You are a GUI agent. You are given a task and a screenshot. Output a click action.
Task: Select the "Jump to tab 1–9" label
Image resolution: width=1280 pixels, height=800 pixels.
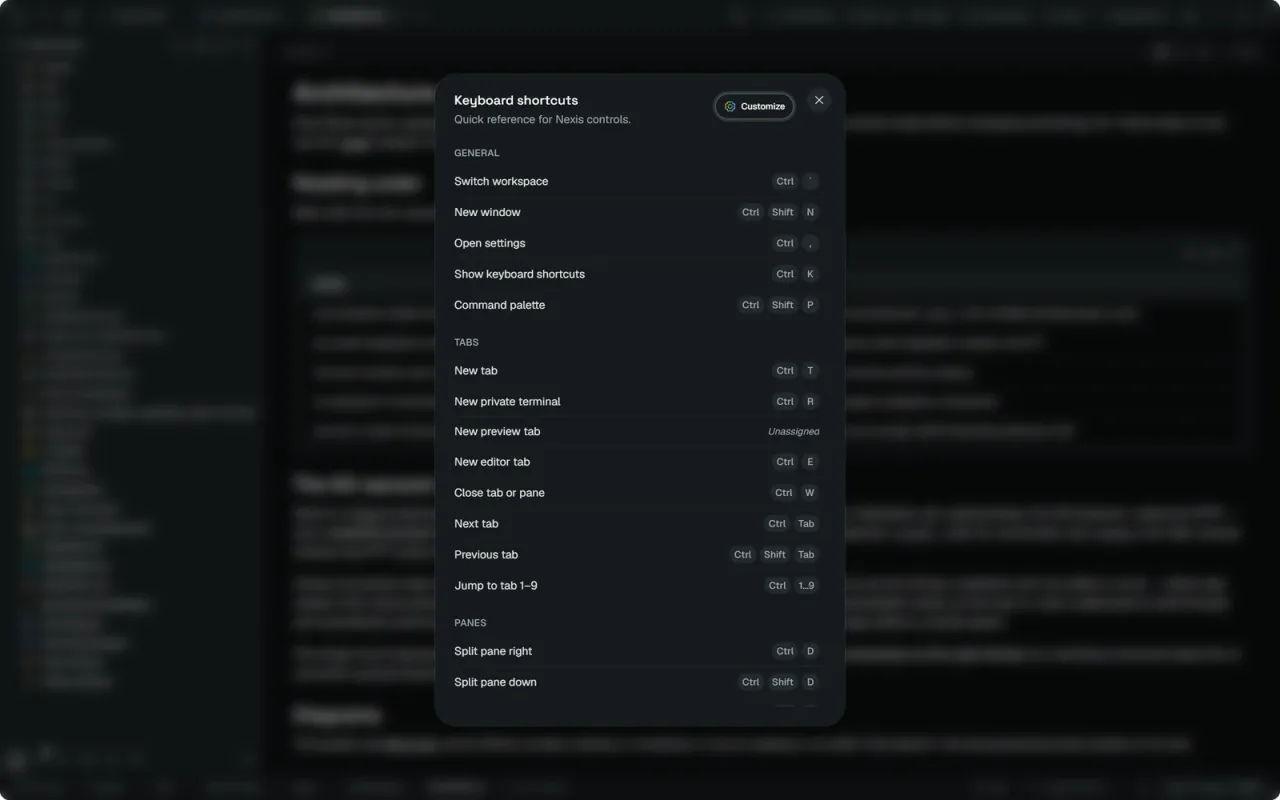[496, 586]
